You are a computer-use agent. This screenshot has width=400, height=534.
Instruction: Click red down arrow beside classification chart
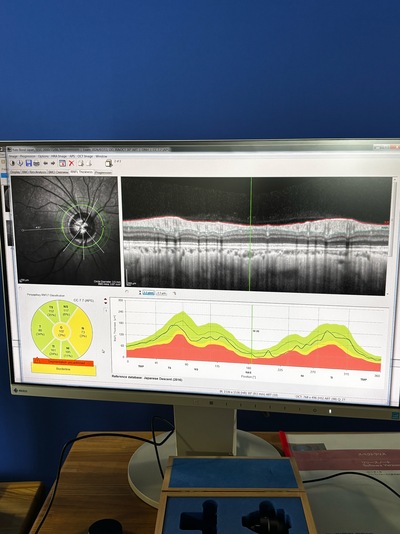[x=106, y=303]
